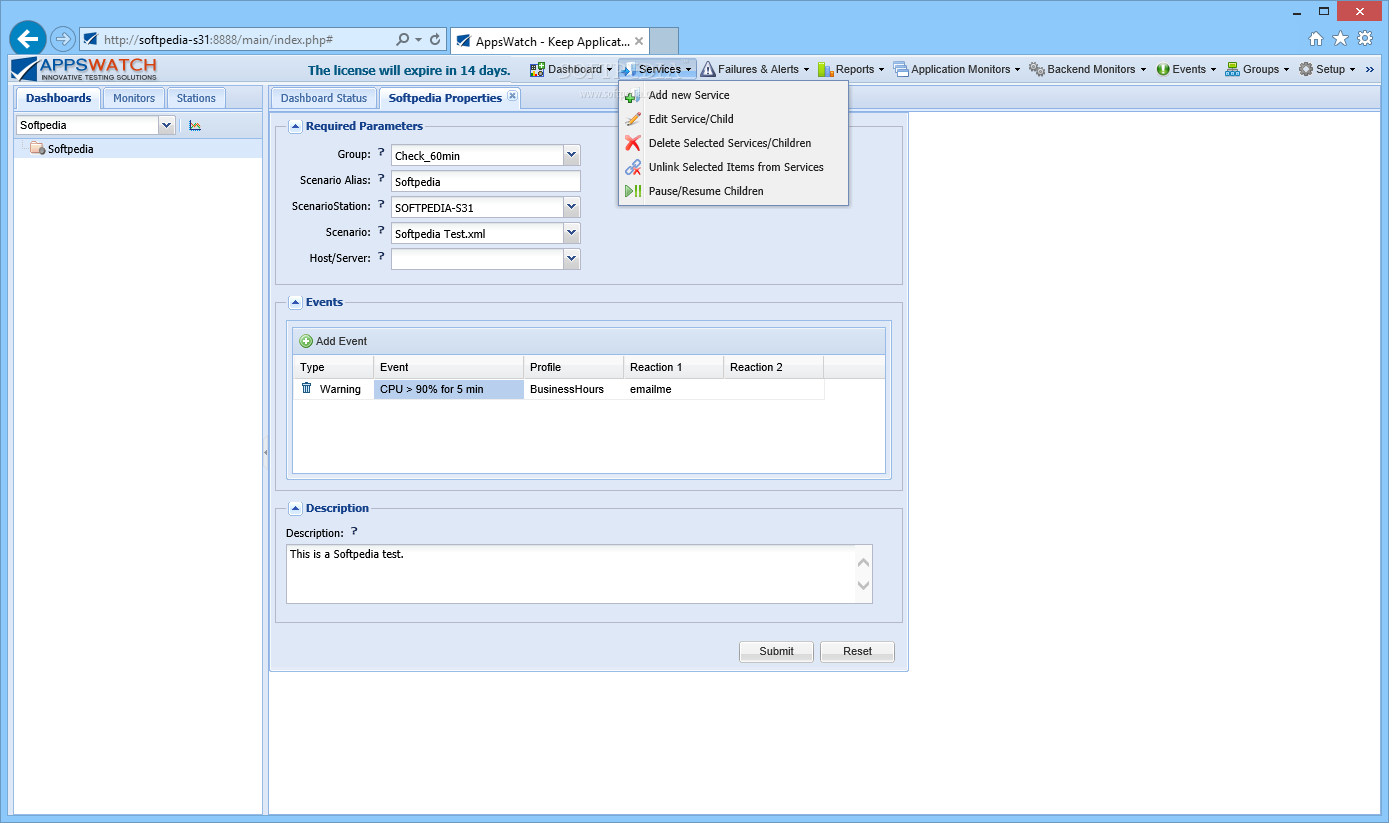
Task: Click the browser forward arrow button
Action: 62,39
